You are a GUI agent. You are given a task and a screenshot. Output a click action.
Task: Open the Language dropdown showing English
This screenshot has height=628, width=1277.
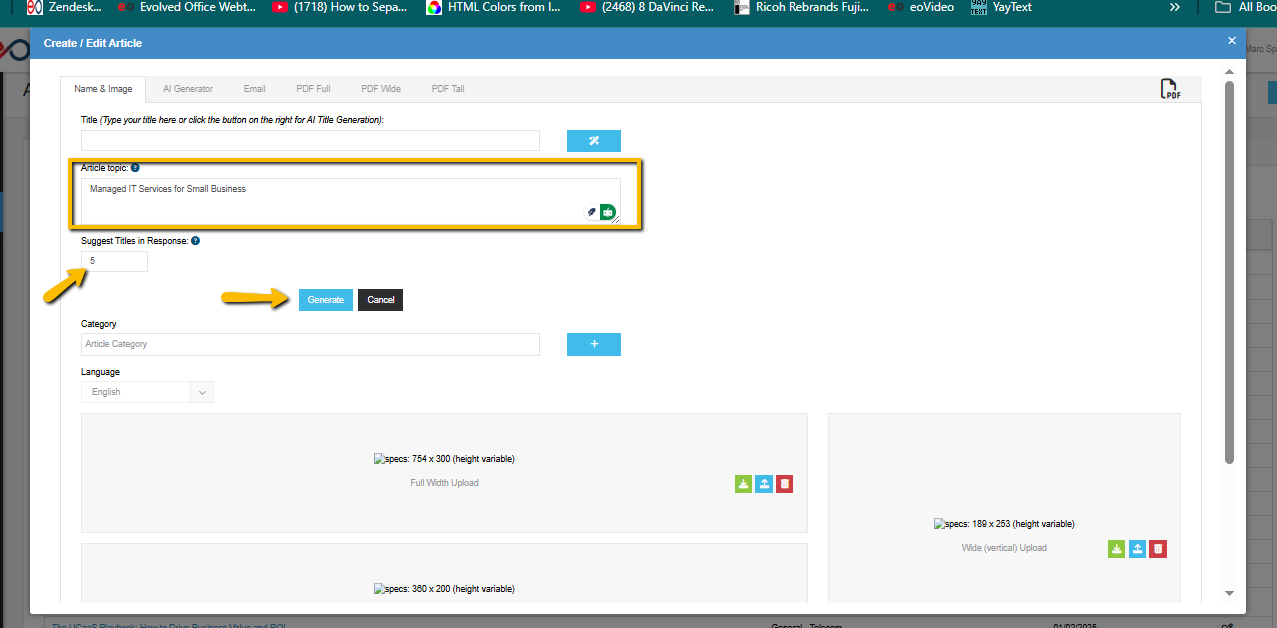point(147,392)
